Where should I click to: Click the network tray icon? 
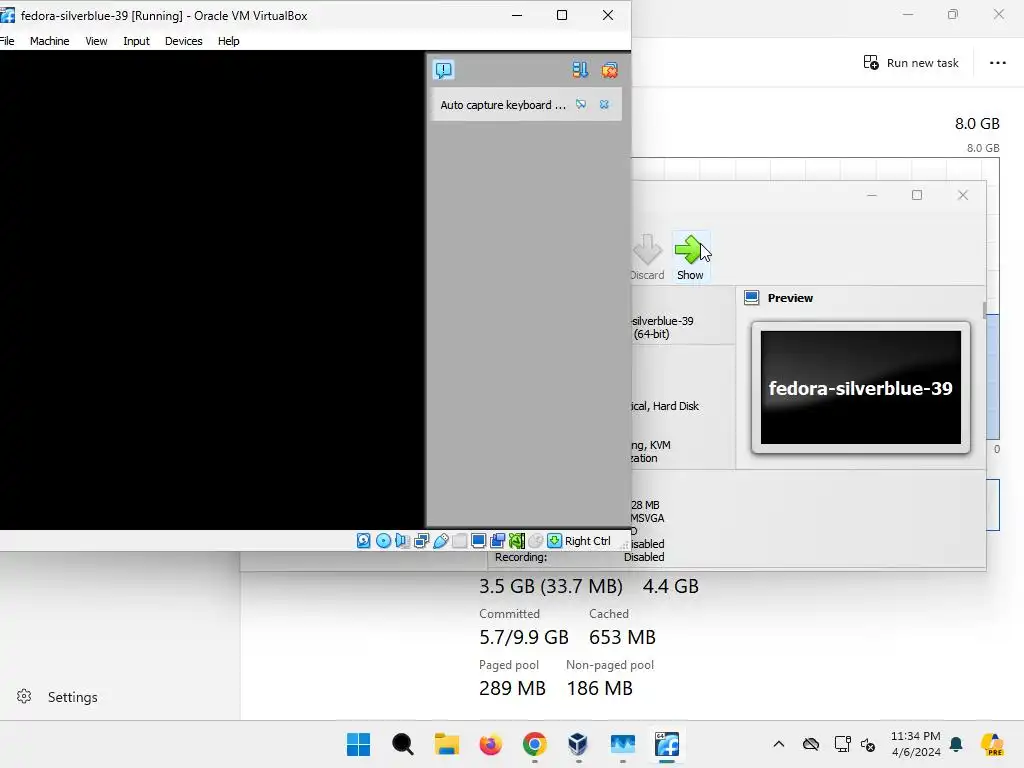point(842,744)
